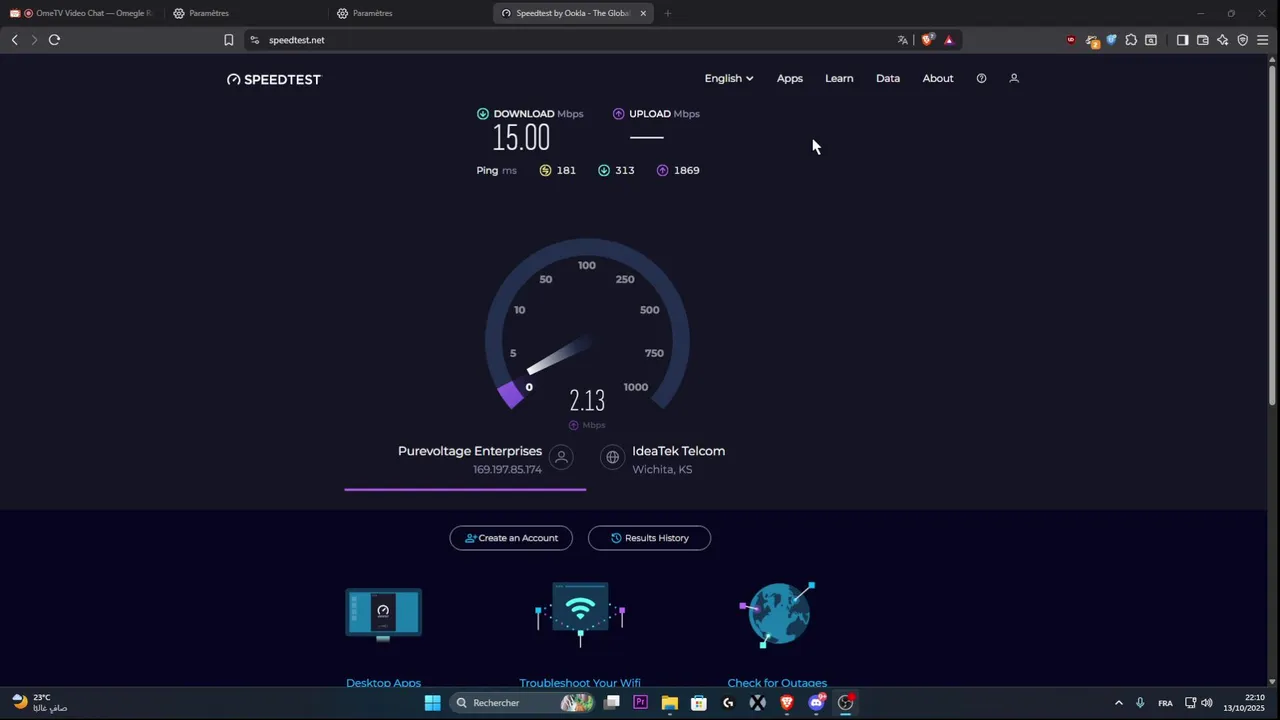The image size is (1280, 720).
Task: Open the Desktop Apps link
Action: pyautogui.click(x=383, y=683)
